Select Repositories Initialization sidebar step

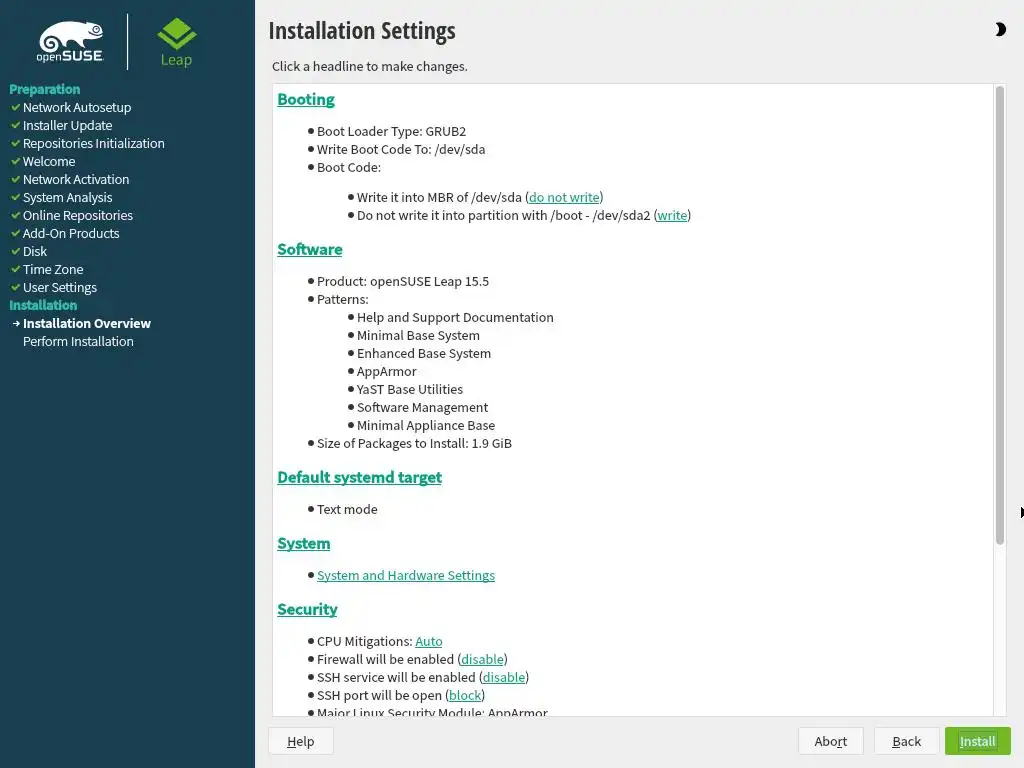[93, 144]
